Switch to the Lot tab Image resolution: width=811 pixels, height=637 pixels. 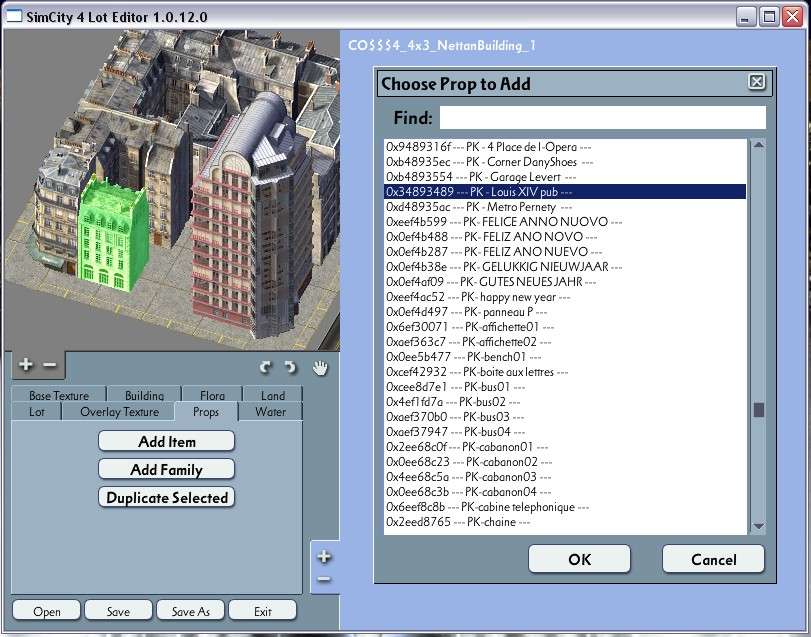click(37, 412)
